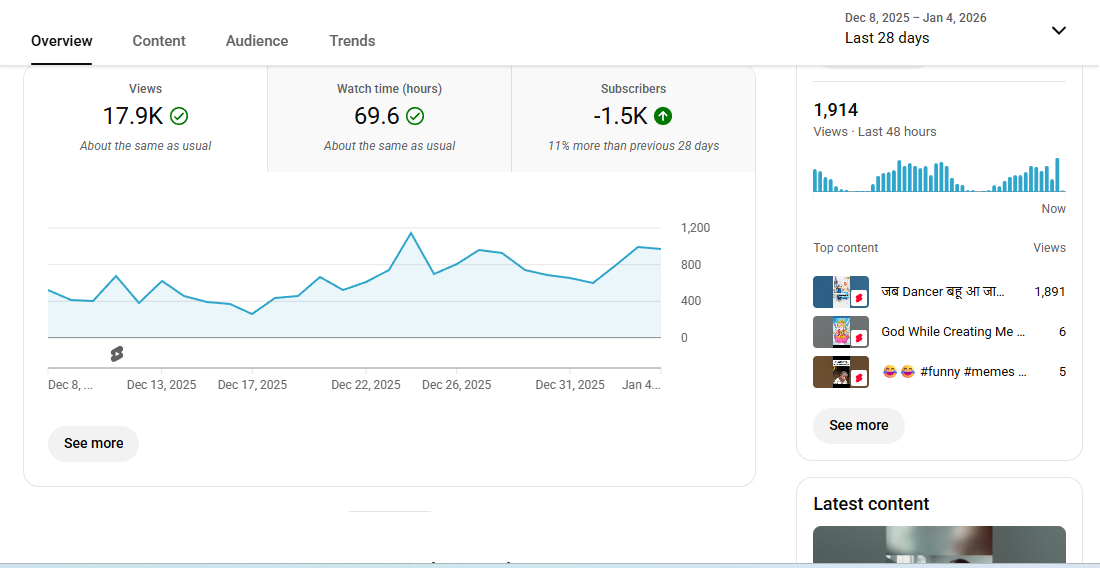Click Shorts badge on God While Creating thumbnail
The image size is (1100, 568).
(x=858, y=338)
